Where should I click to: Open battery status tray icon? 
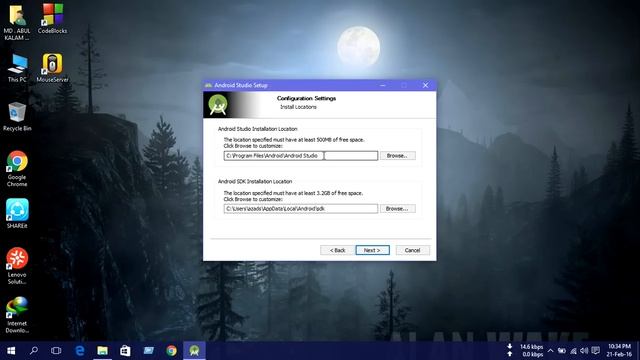[562, 351]
